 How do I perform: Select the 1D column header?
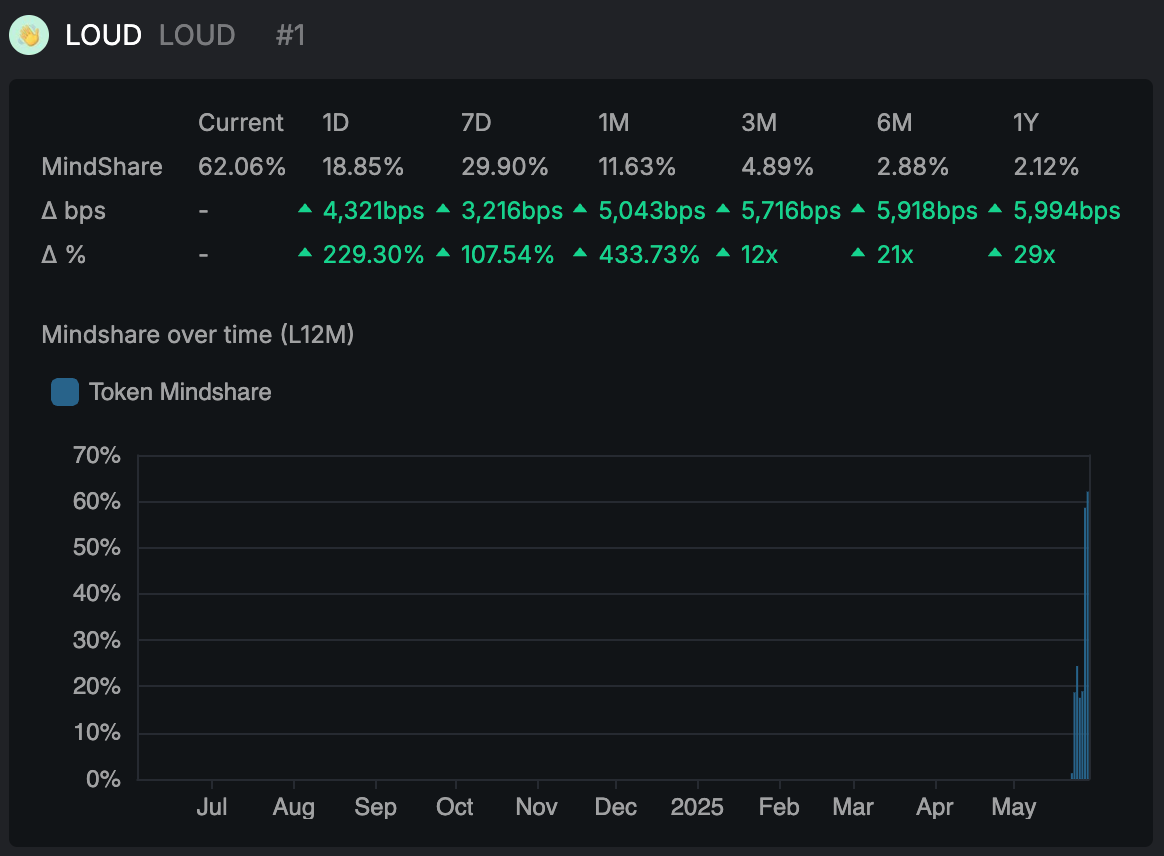(x=336, y=122)
